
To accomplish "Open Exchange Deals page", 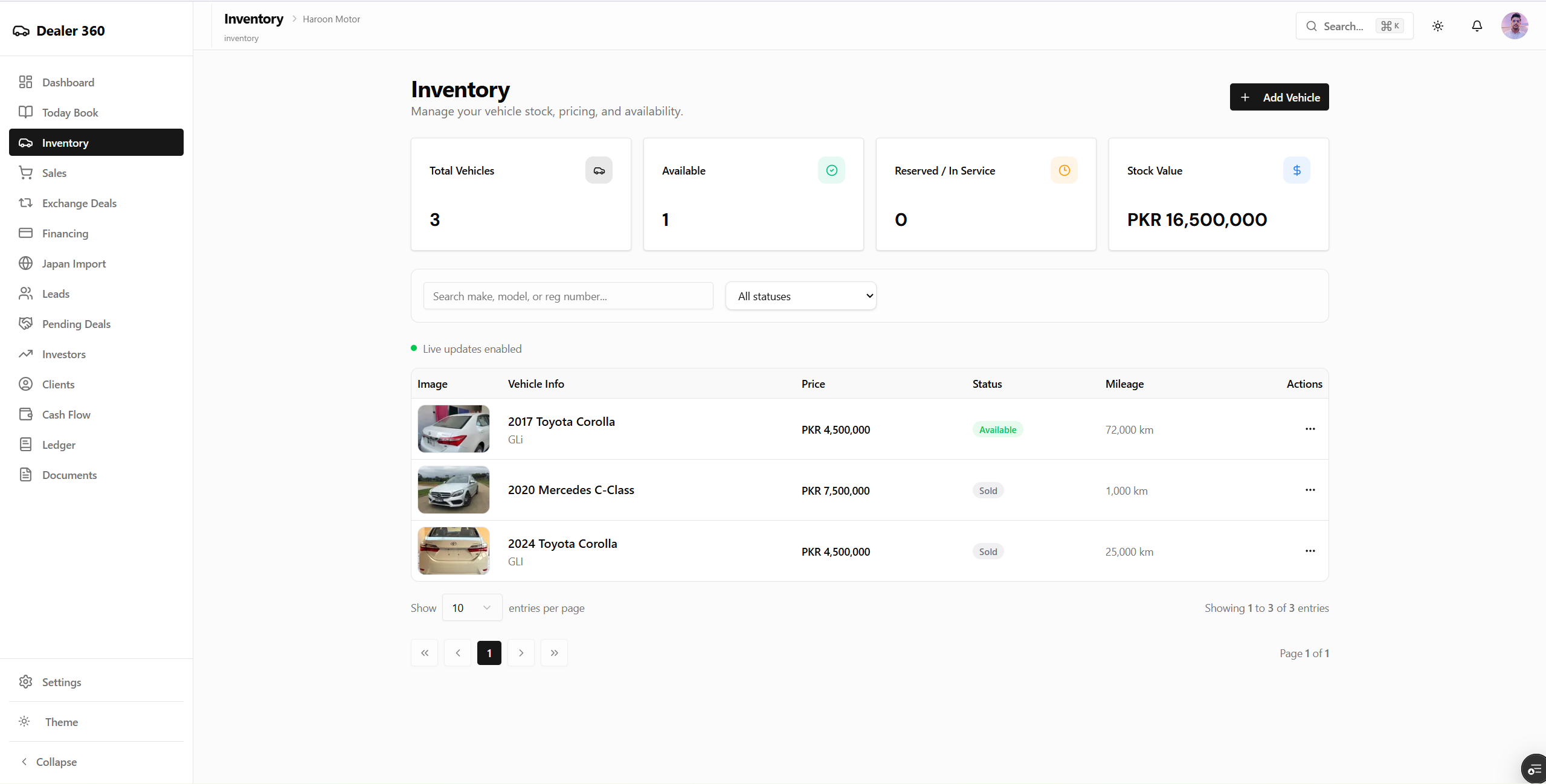I will [x=96, y=203].
